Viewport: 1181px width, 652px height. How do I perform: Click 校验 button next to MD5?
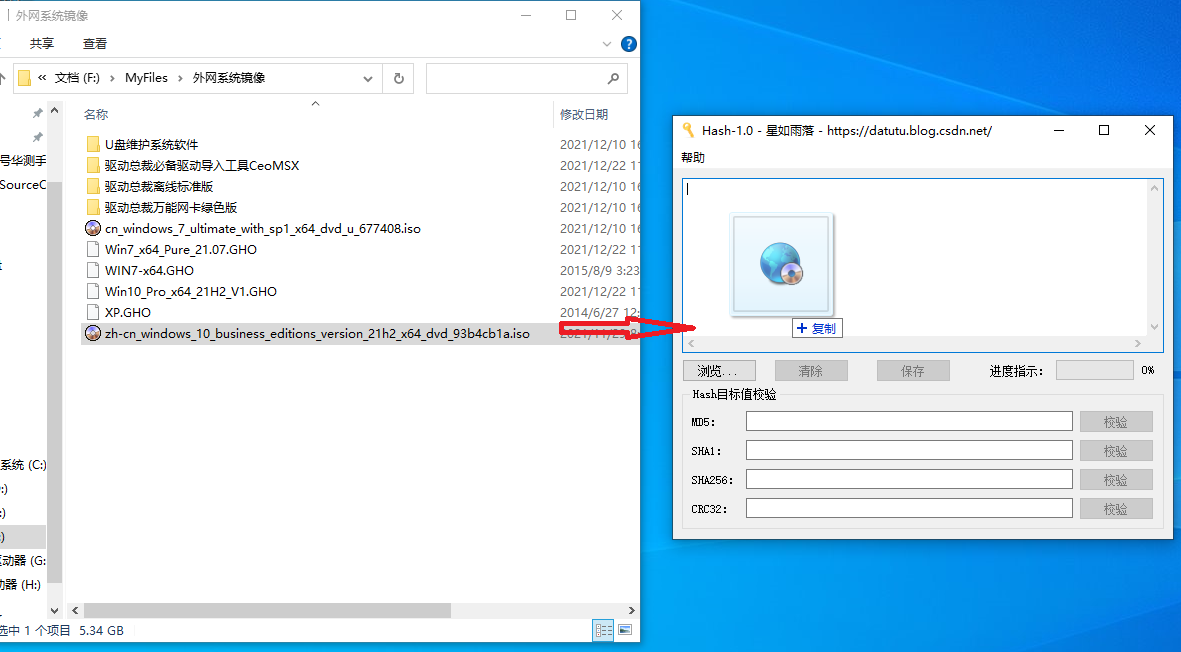pyautogui.click(x=1116, y=422)
